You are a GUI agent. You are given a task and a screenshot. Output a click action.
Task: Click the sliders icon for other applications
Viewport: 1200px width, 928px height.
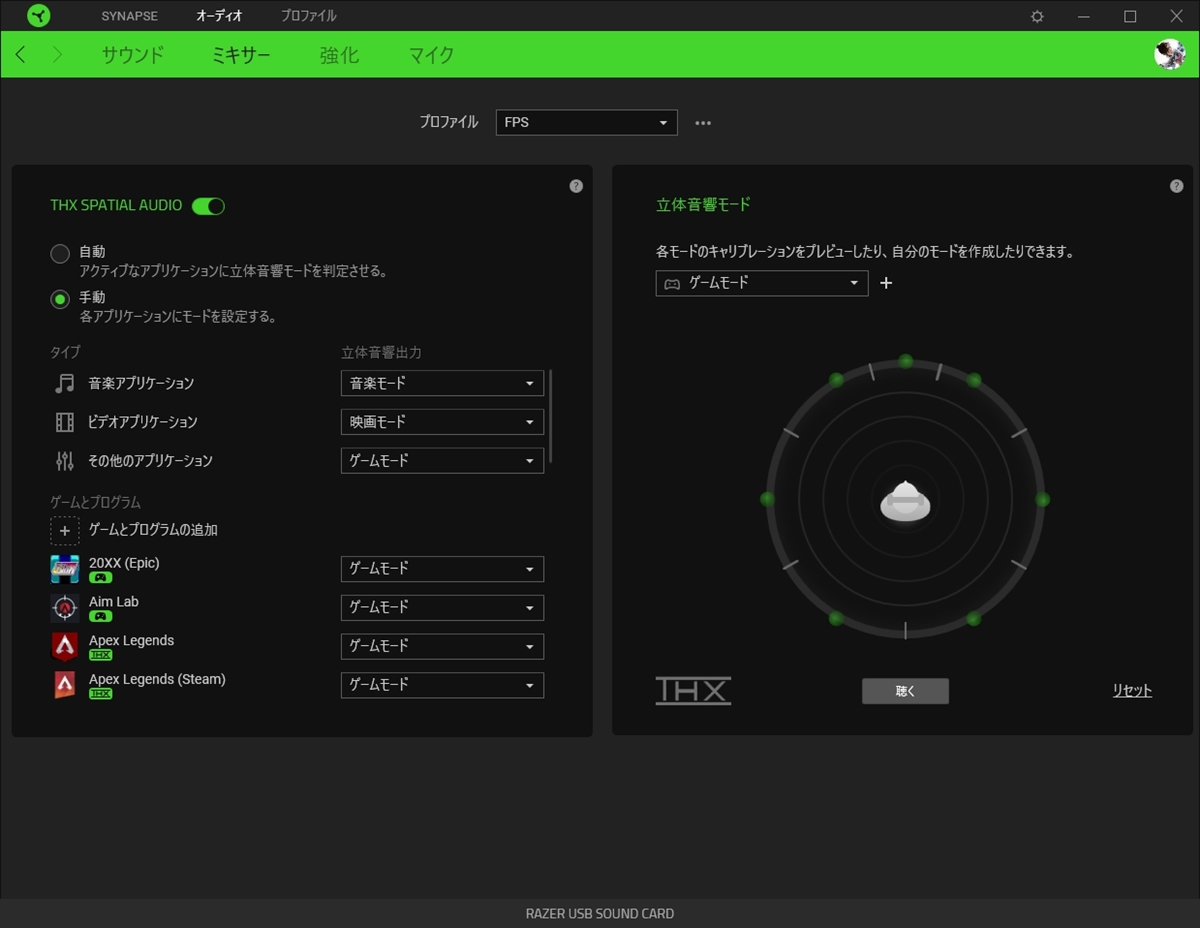[65, 461]
